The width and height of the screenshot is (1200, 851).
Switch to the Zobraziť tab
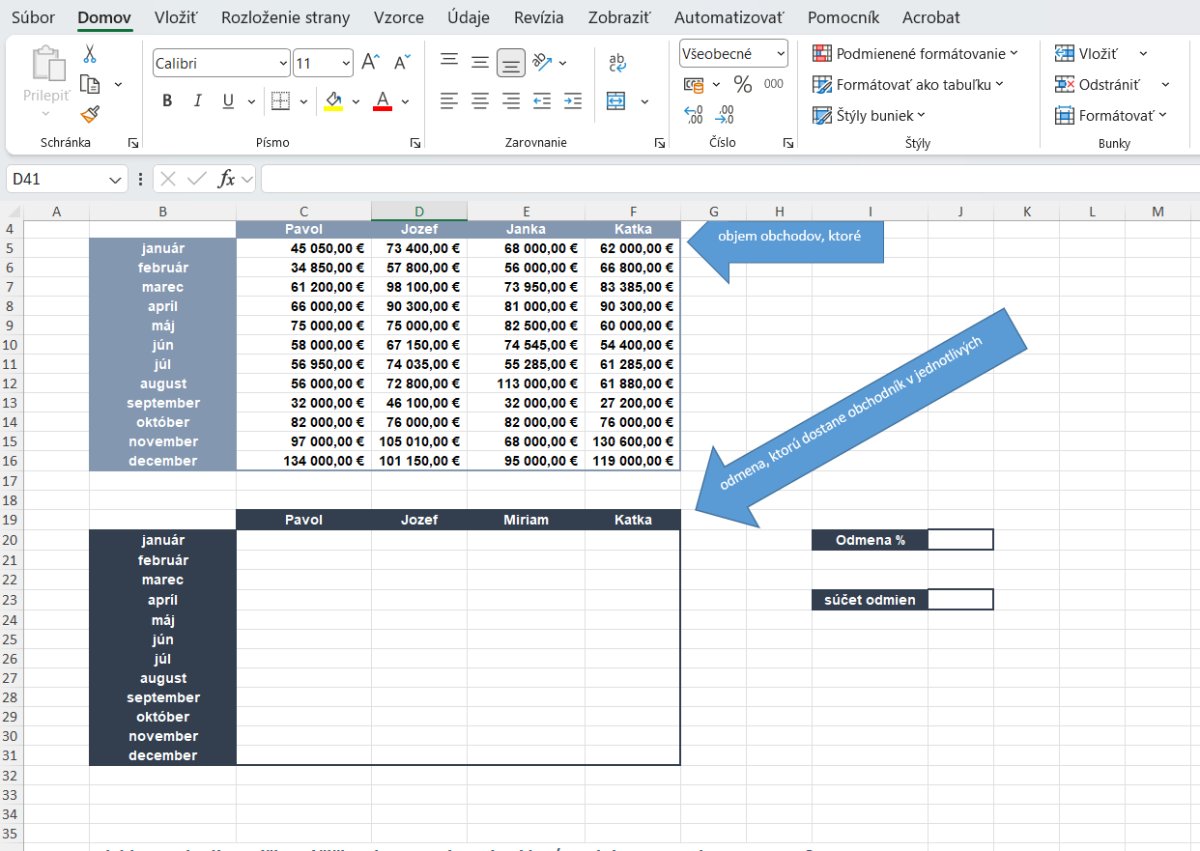[619, 17]
